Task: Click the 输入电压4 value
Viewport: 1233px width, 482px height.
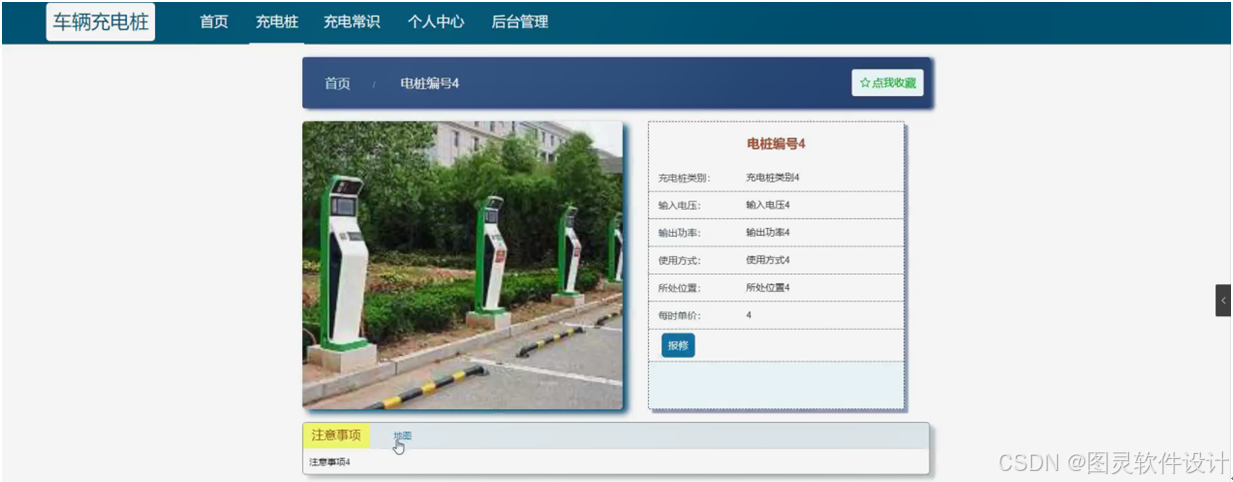Action: (x=767, y=205)
